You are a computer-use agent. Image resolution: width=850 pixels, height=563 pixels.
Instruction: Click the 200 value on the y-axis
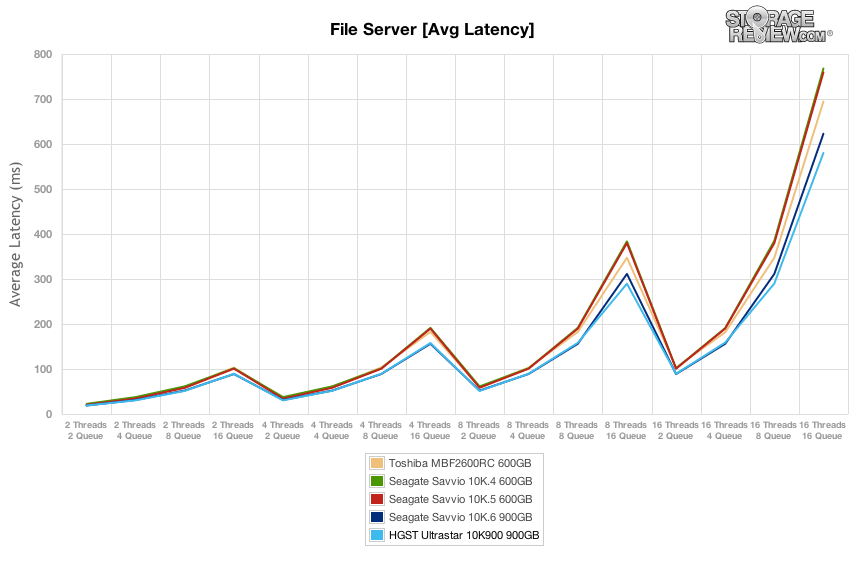[x=42, y=324]
